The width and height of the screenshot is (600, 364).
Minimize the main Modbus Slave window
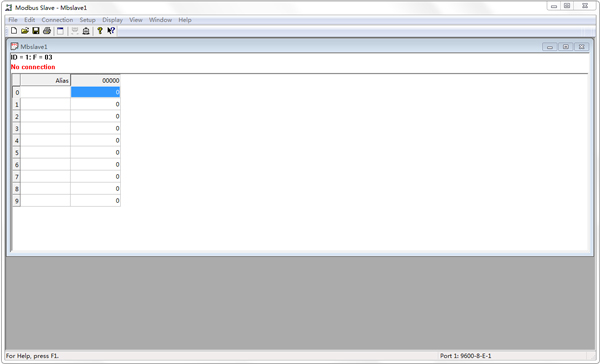click(554, 6)
